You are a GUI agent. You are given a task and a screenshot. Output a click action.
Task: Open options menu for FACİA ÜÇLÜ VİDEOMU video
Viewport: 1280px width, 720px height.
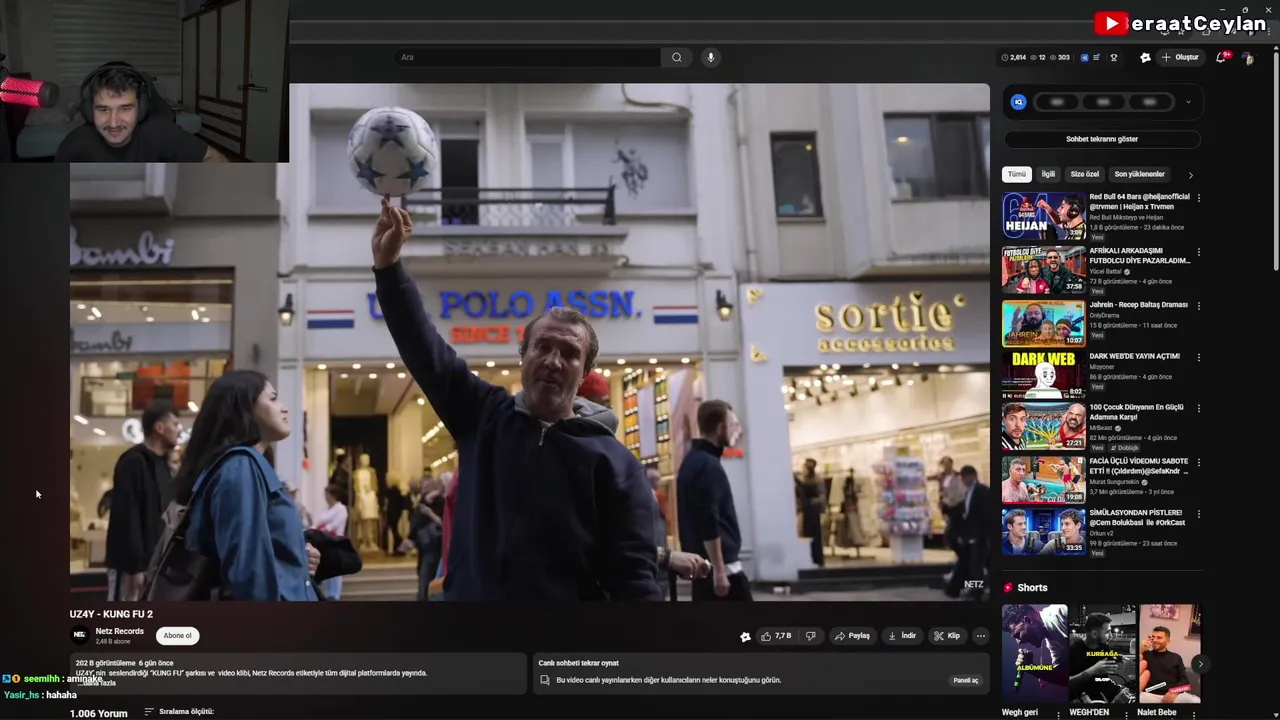tap(1198, 463)
